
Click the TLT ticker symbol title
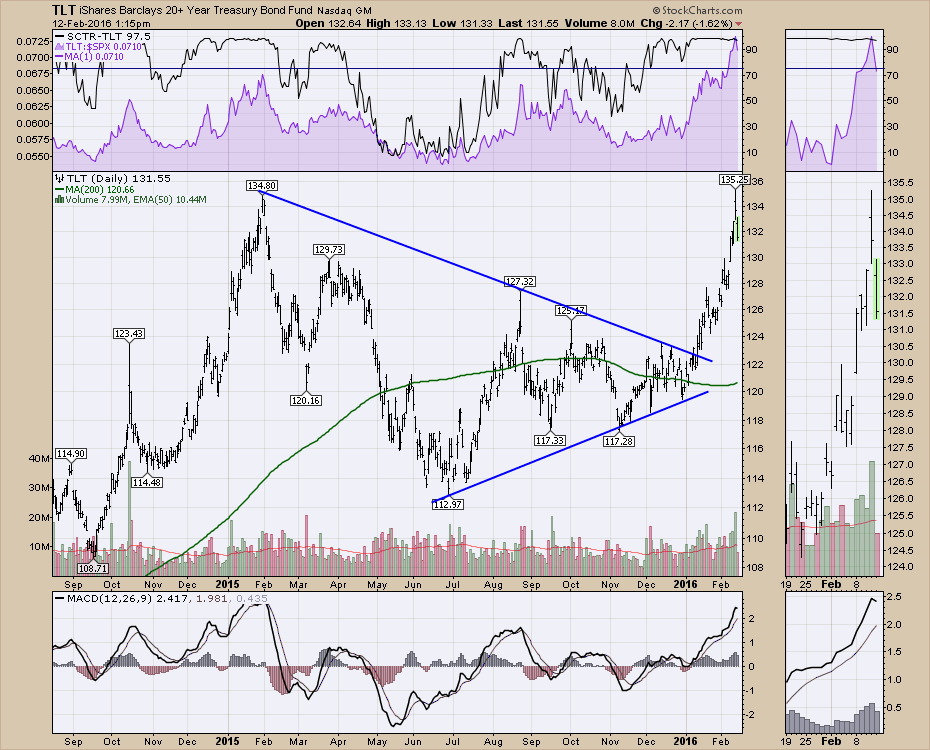tap(63, 11)
